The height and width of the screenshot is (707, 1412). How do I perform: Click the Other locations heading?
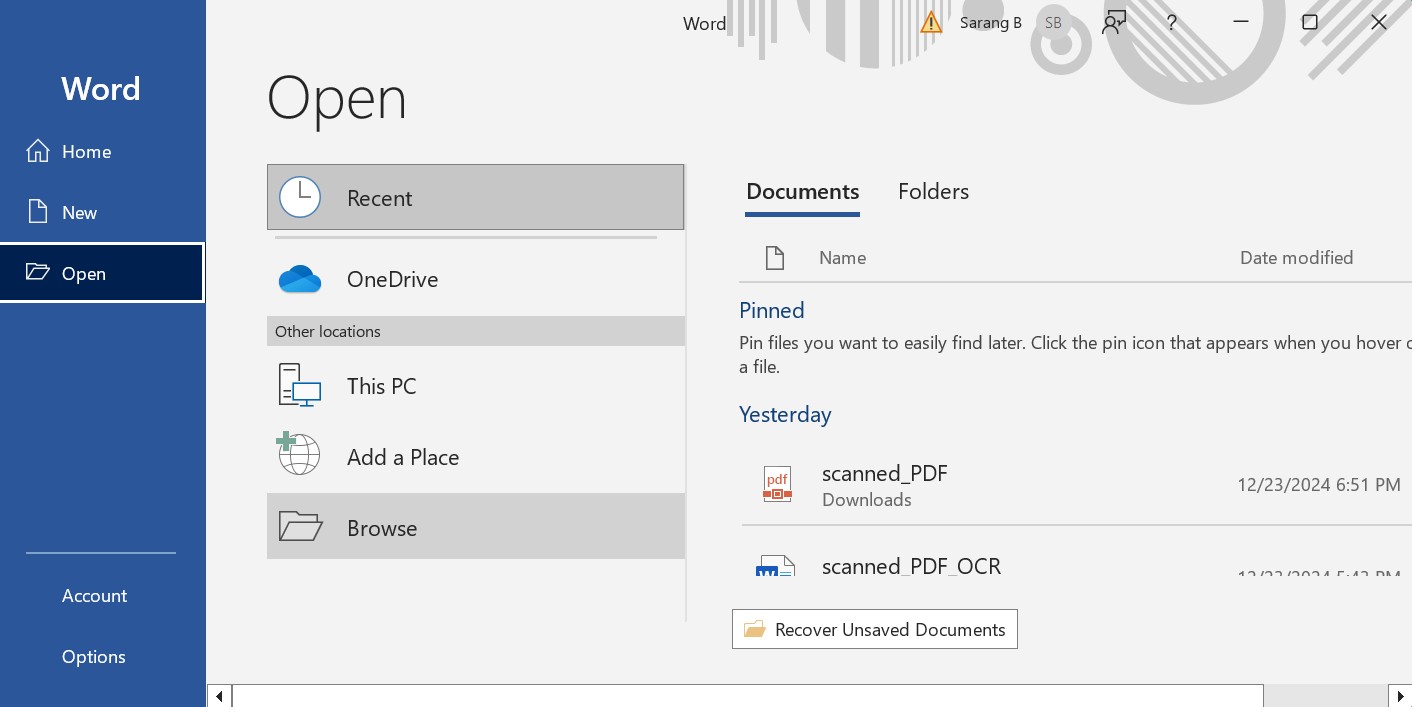[328, 331]
